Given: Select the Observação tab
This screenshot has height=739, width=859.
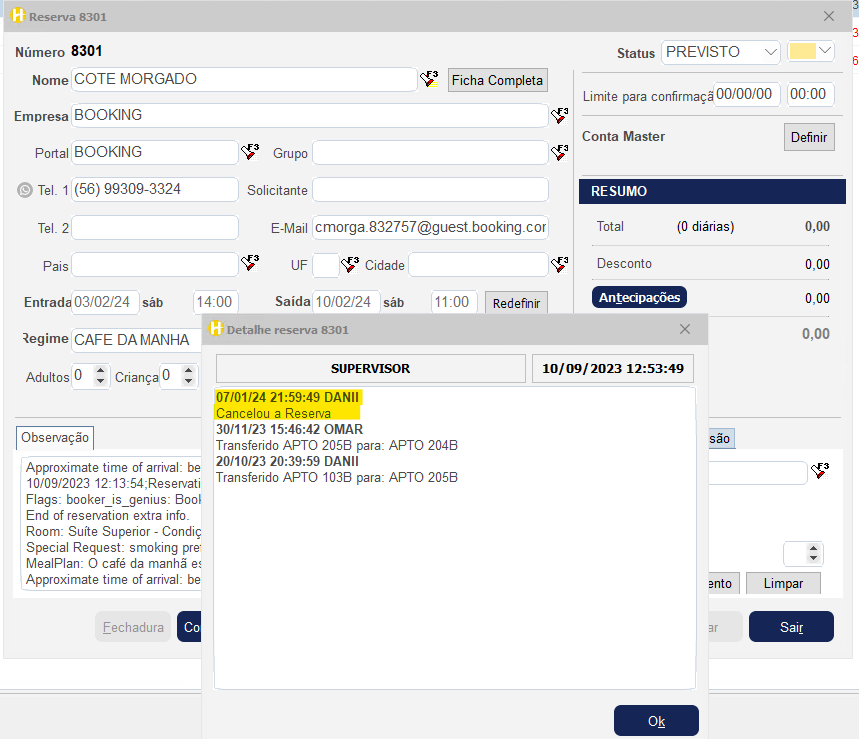Looking at the screenshot, I should (56, 438).
